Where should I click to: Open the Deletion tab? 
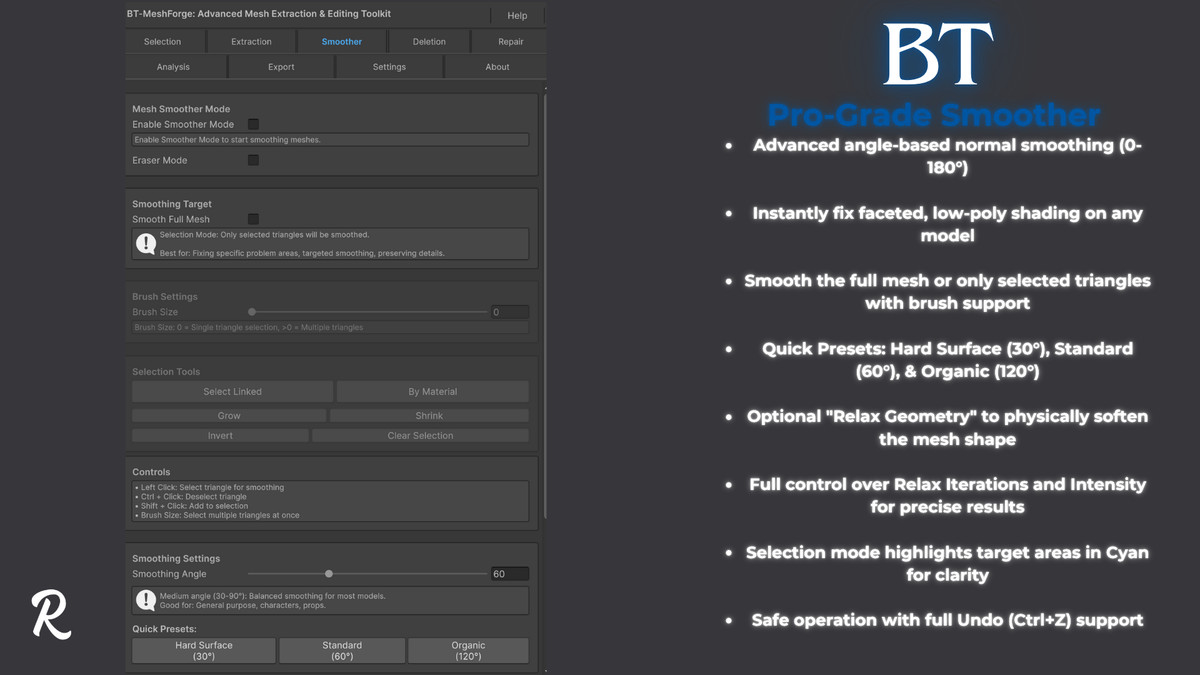pyautogui.click(x=428, y=41)
